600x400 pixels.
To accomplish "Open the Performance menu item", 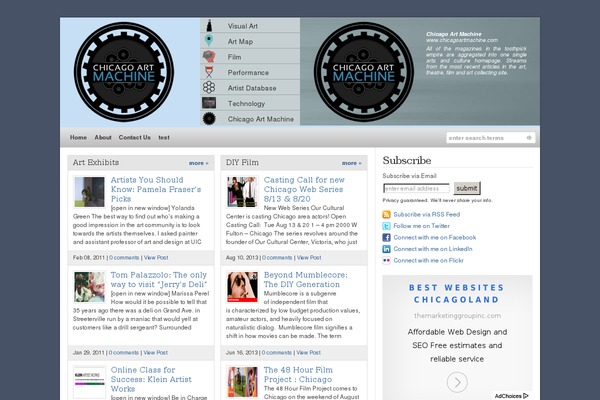I will pos(250,72).
